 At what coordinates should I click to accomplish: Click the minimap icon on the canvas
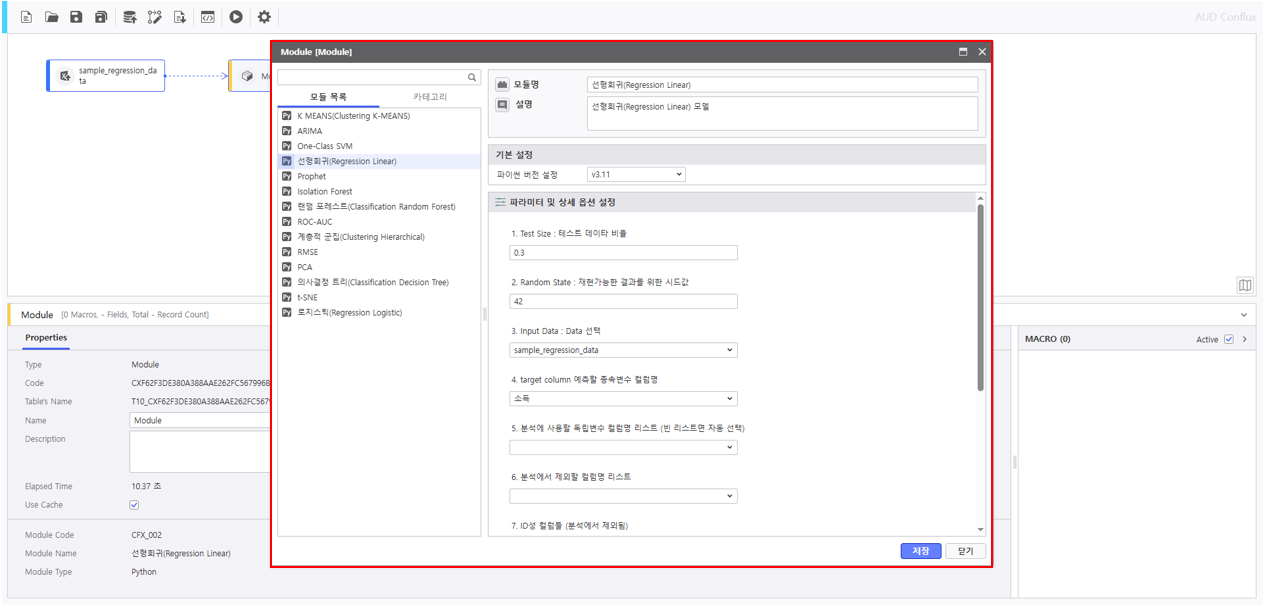pyautogui.click(x=1245, y=285)
